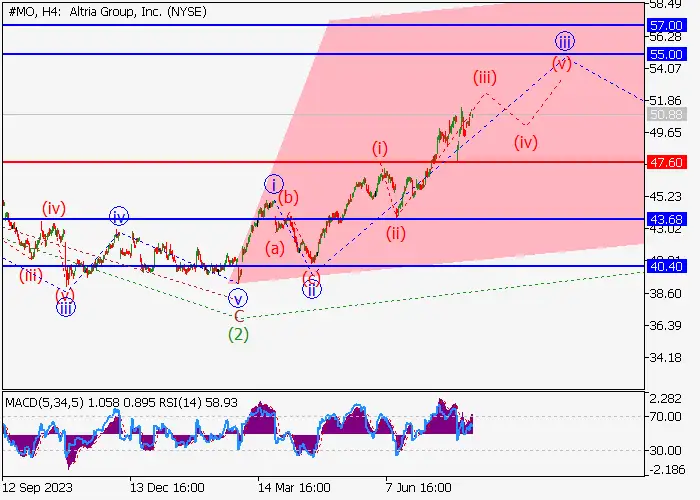The width and height of the screenshot is (700, 500).
Task: Click the 30.00 RSI level on the indicator scale
Action: click(x=665, y=450)
